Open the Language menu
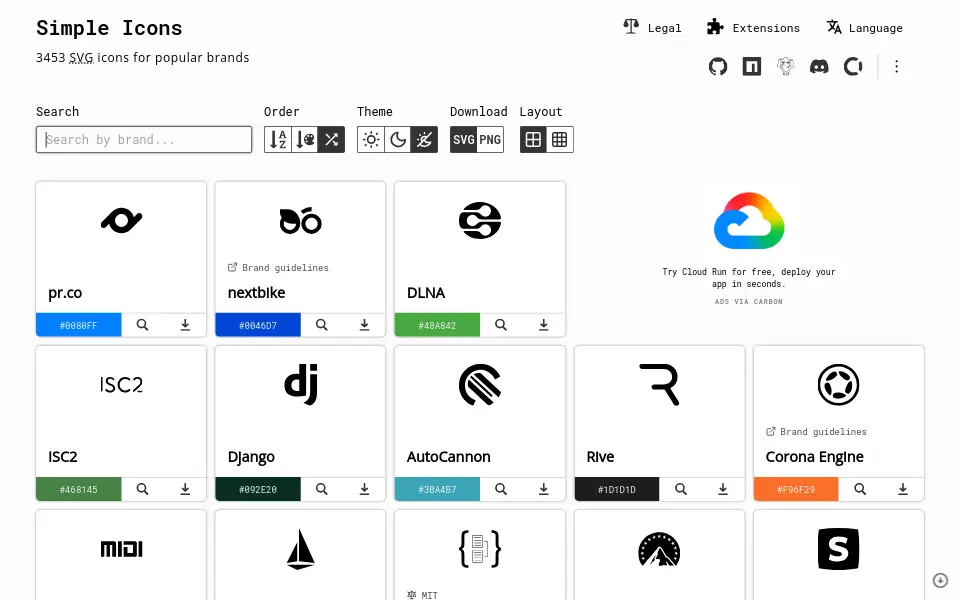Viewport: 960px width, 600px height. click(x=864, y=28)
